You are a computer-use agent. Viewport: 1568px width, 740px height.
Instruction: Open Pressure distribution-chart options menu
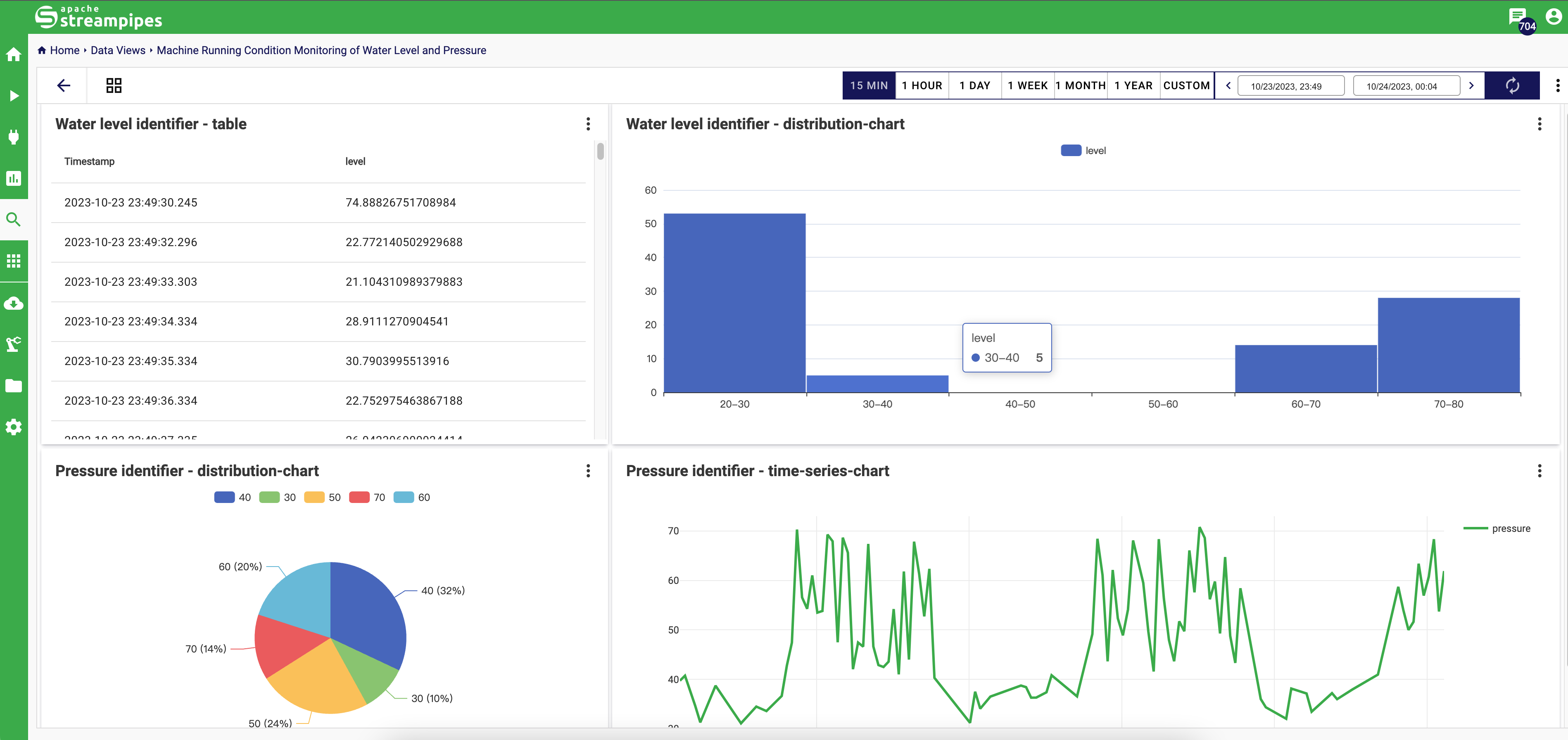click(x=588, y=471)
